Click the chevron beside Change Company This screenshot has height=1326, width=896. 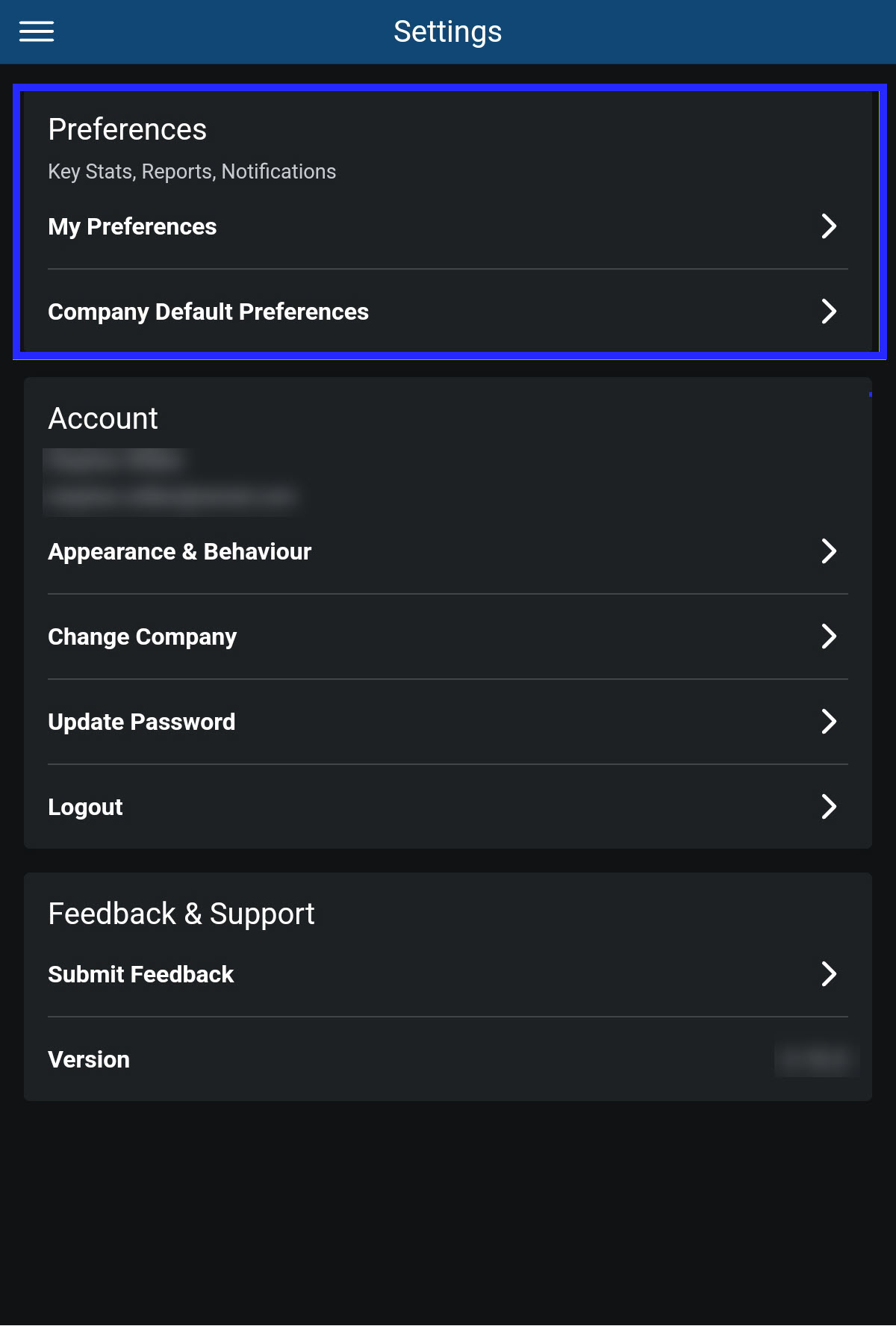[830, 636]
